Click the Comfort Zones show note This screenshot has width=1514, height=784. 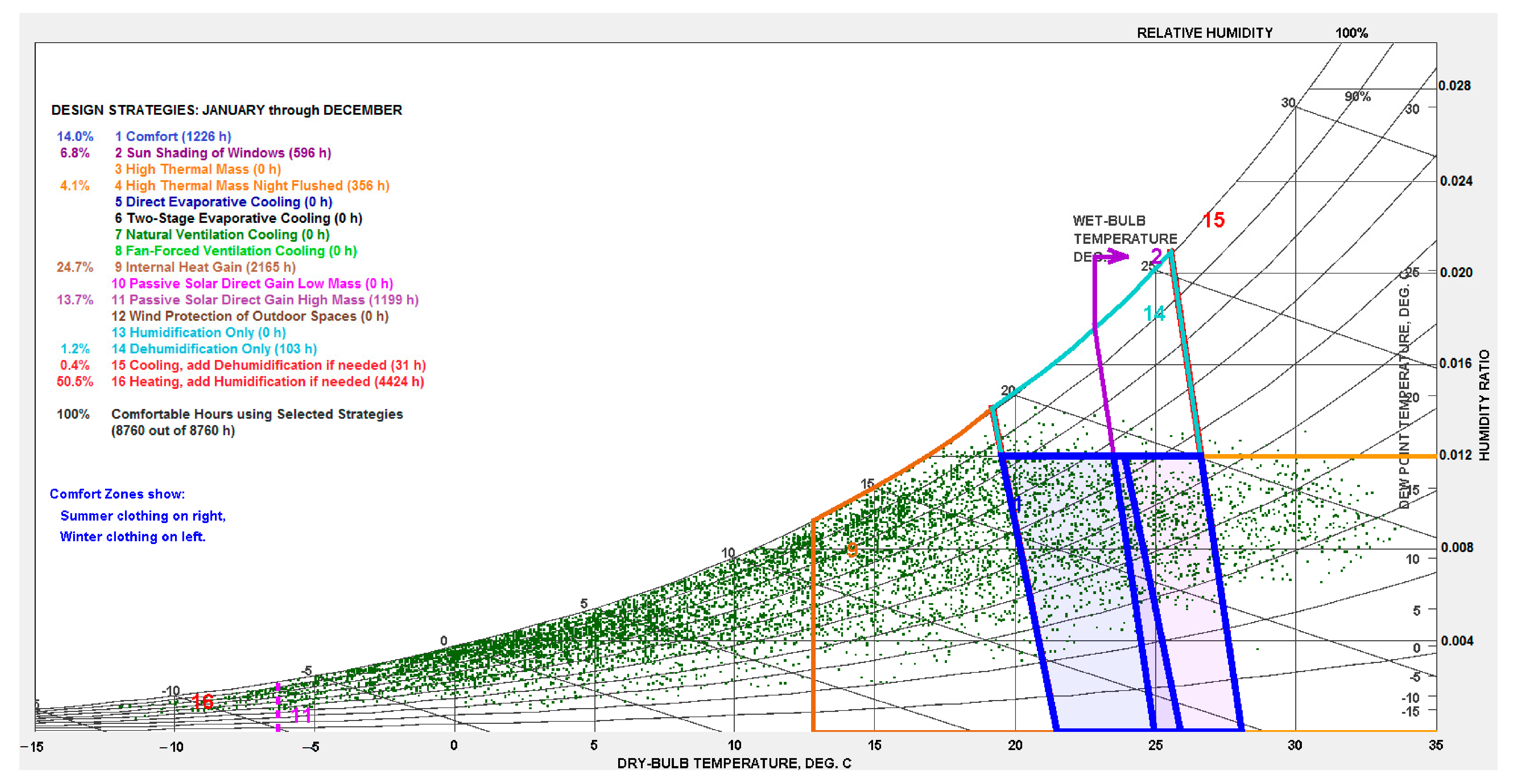click(x=117, y=494)
